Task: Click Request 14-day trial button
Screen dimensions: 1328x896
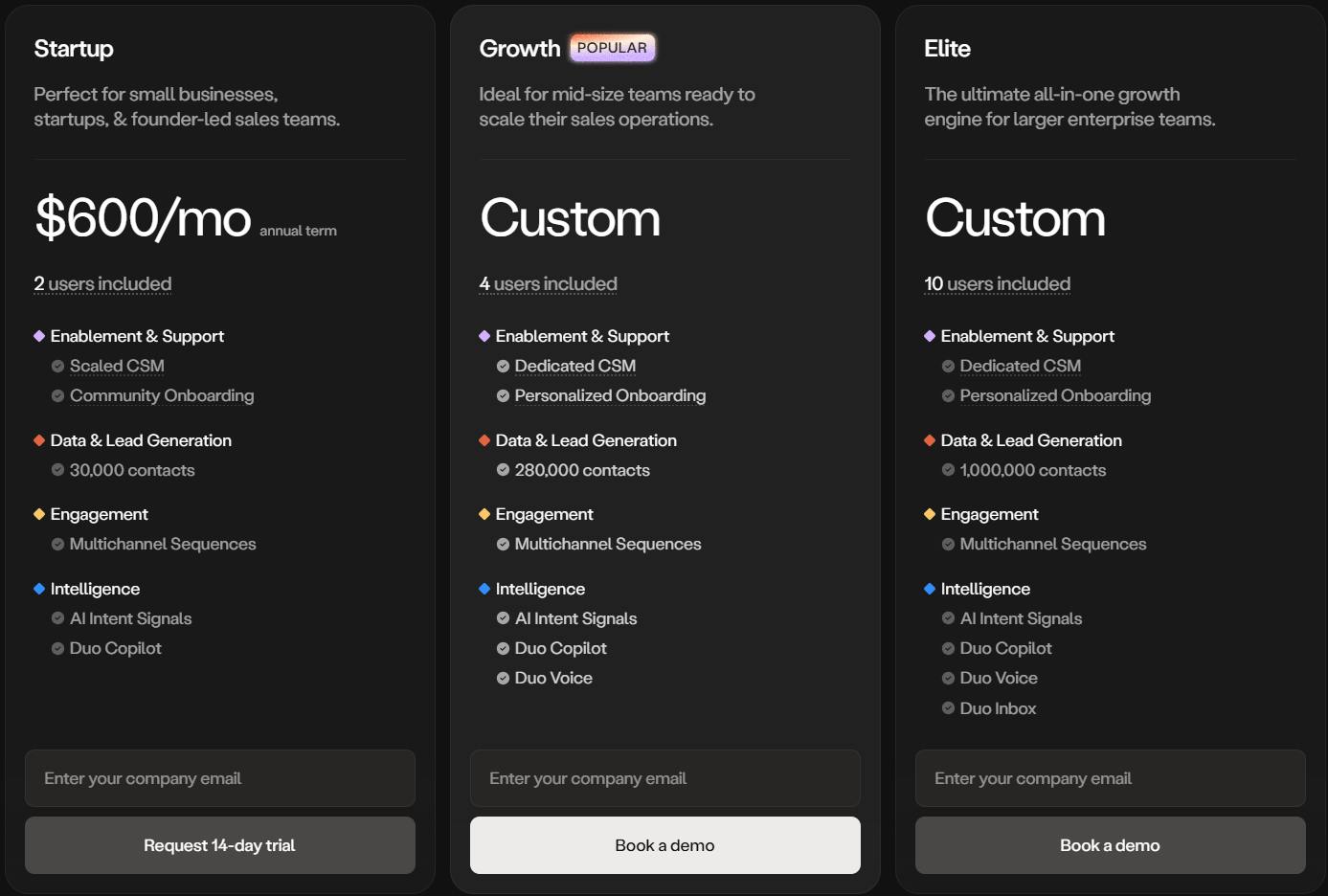Action: [x=219, y=845]
